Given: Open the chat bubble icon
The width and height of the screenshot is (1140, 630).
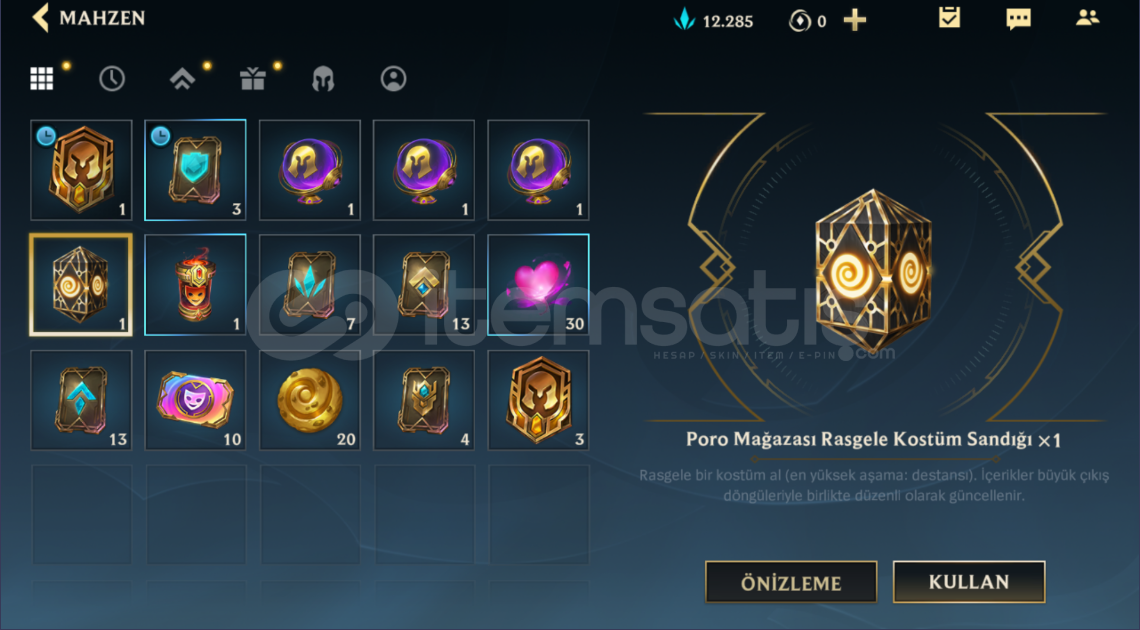Looking at the screenshot, I should [1018, 18].
